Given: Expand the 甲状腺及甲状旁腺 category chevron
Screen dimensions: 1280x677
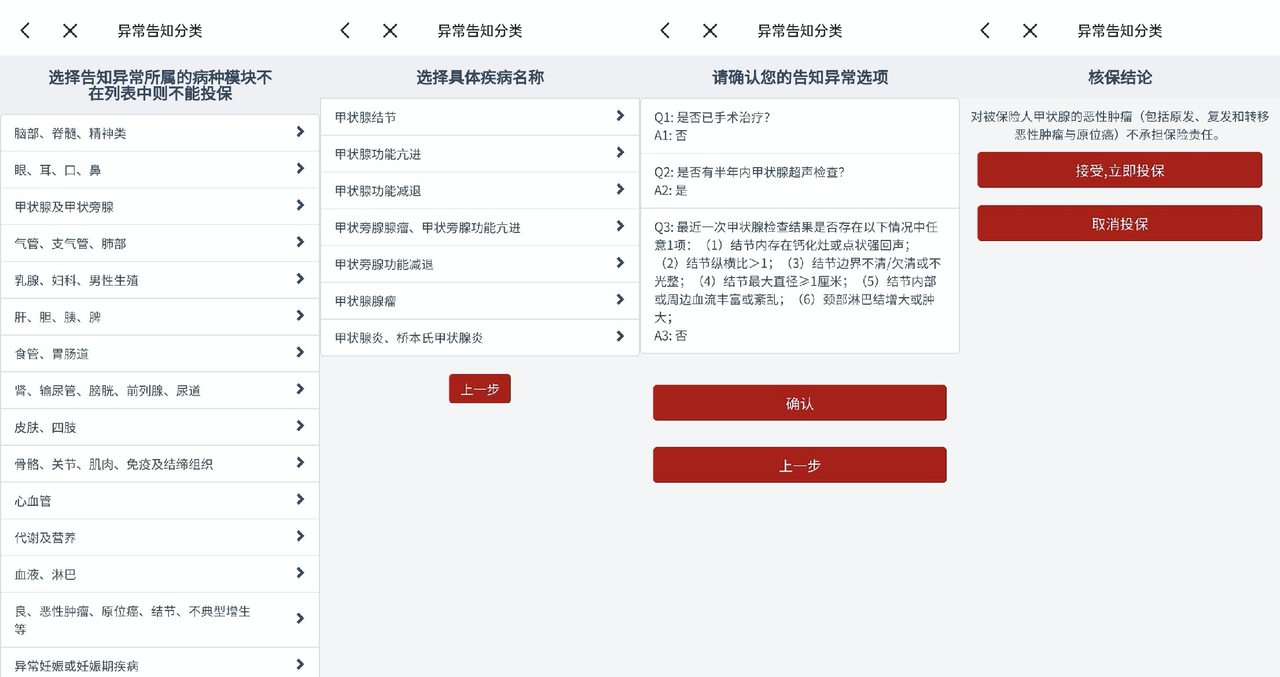Looking at the screenshot, I should coord(300,206).
